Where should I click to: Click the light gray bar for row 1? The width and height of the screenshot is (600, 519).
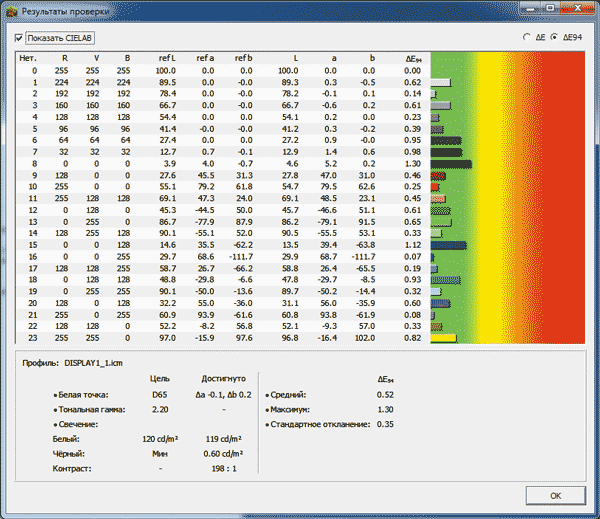click(x=441, y=83)
